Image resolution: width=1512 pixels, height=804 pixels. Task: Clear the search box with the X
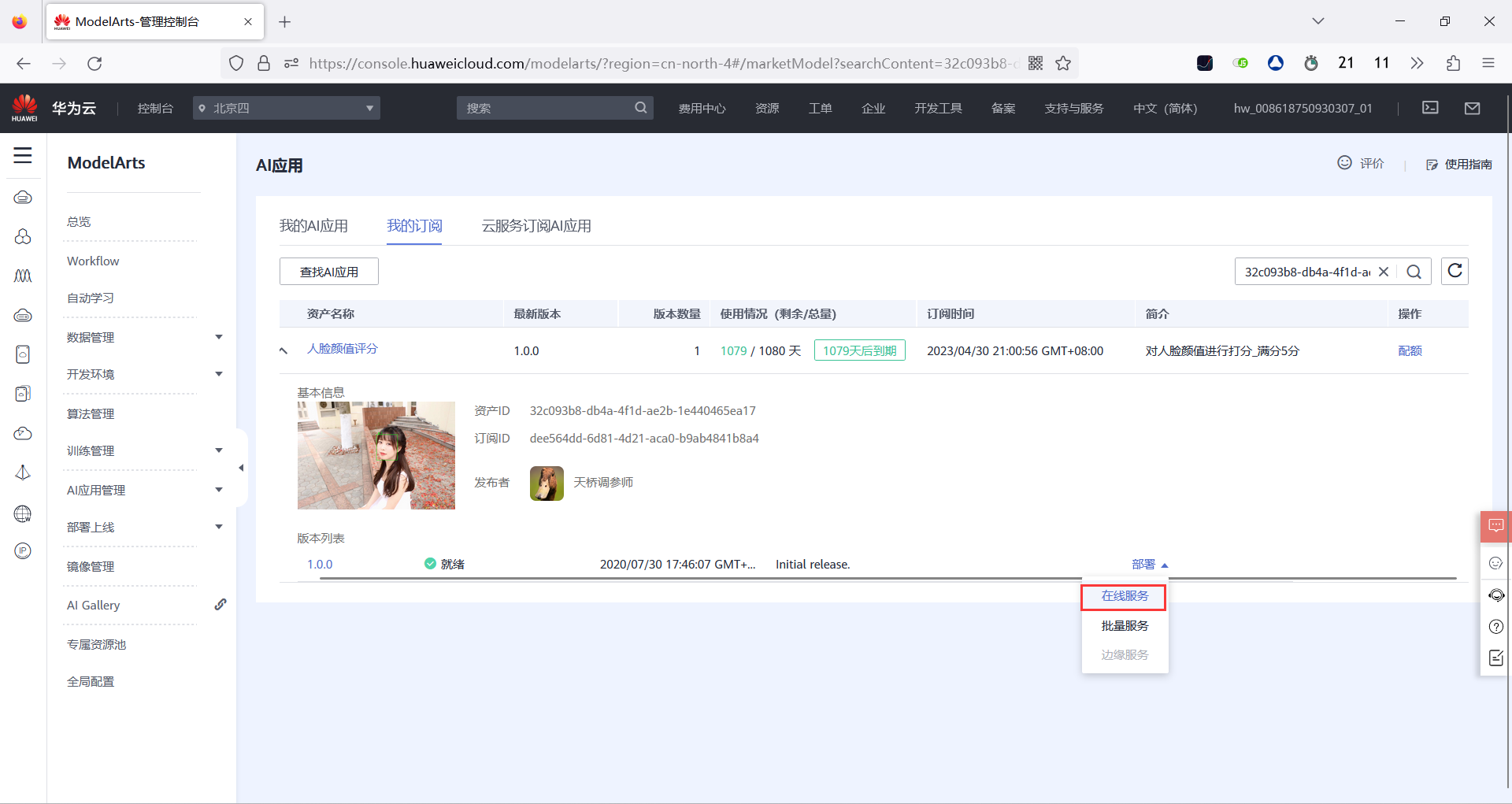coord(1385,271)
